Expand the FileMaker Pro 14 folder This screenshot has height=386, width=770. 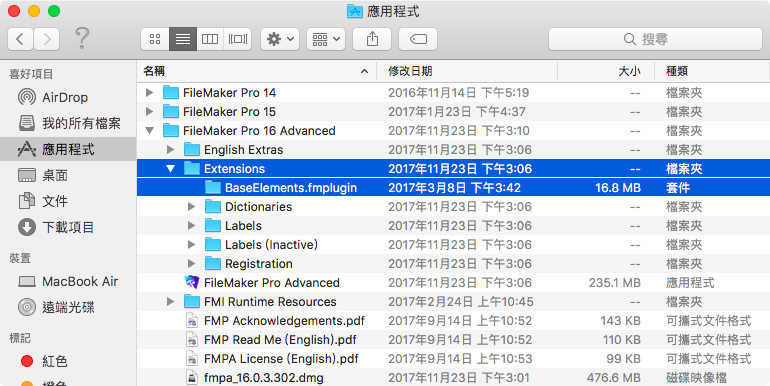pos(150,92)
